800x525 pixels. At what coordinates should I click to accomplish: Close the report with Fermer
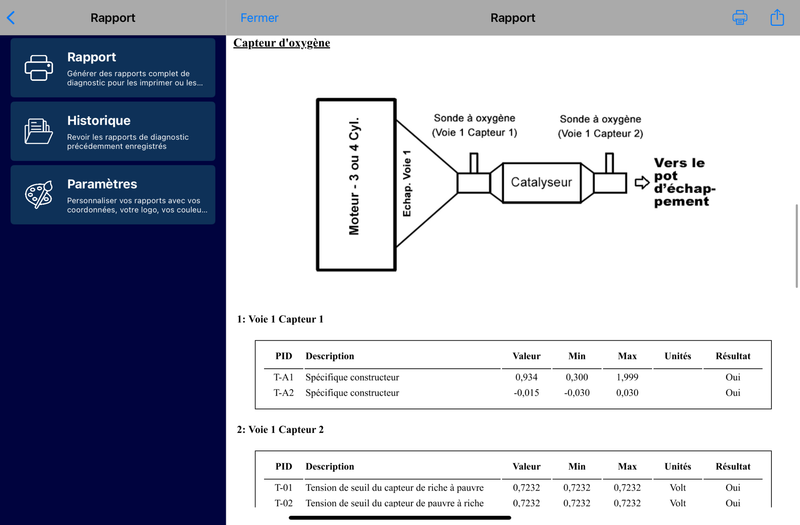[259, 18]
